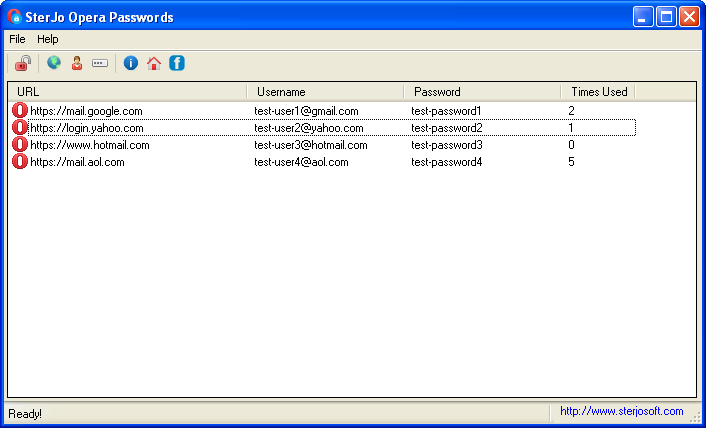Select the https://login.yahoo.com entry
Screen dimensions: 706x429
tap(87, 128)
